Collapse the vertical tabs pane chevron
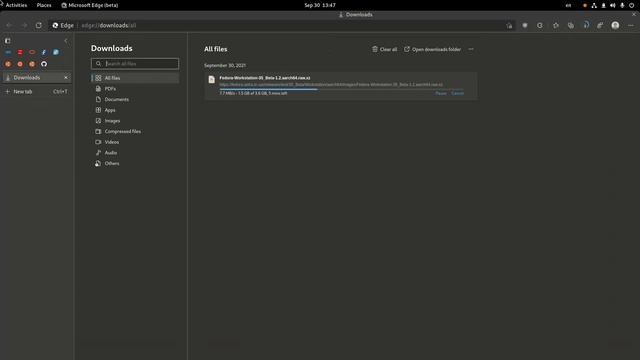 66,41
